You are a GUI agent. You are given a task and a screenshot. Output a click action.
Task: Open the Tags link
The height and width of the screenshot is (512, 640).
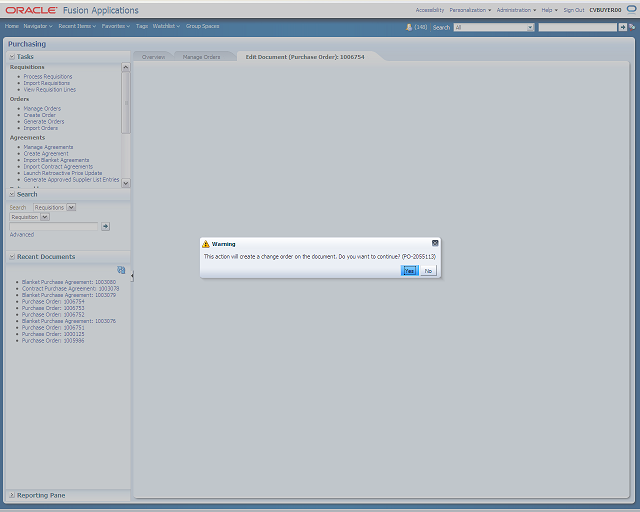142,26
